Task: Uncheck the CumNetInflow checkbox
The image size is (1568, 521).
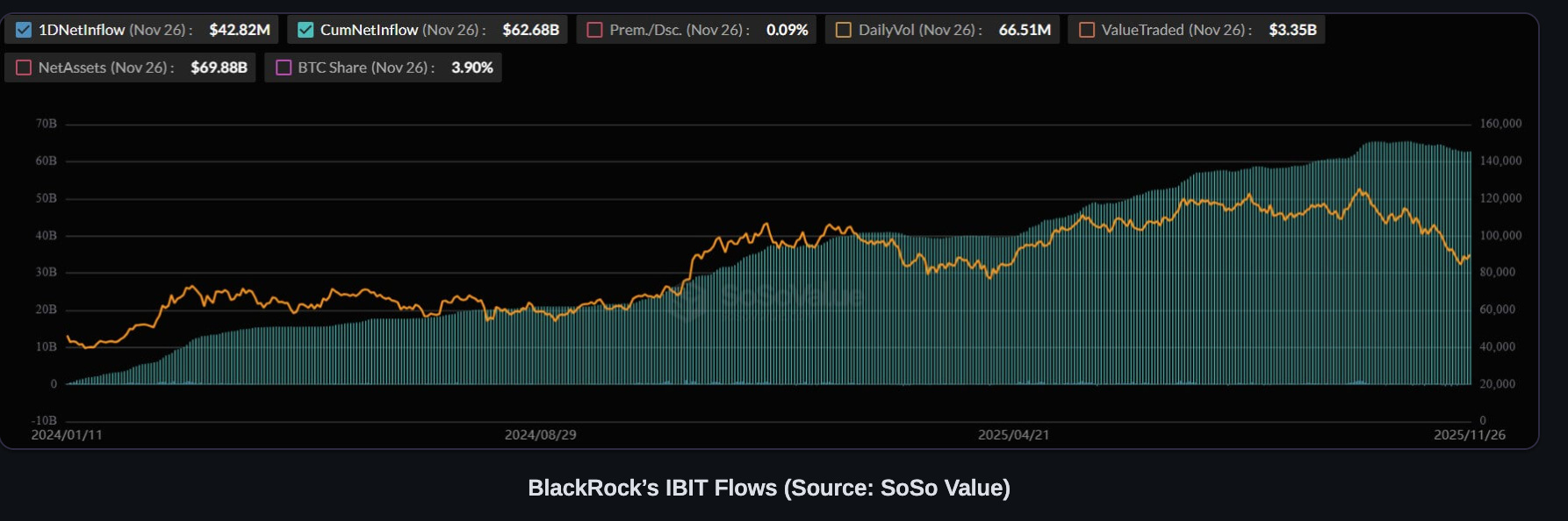Action: tap(306, 30)
